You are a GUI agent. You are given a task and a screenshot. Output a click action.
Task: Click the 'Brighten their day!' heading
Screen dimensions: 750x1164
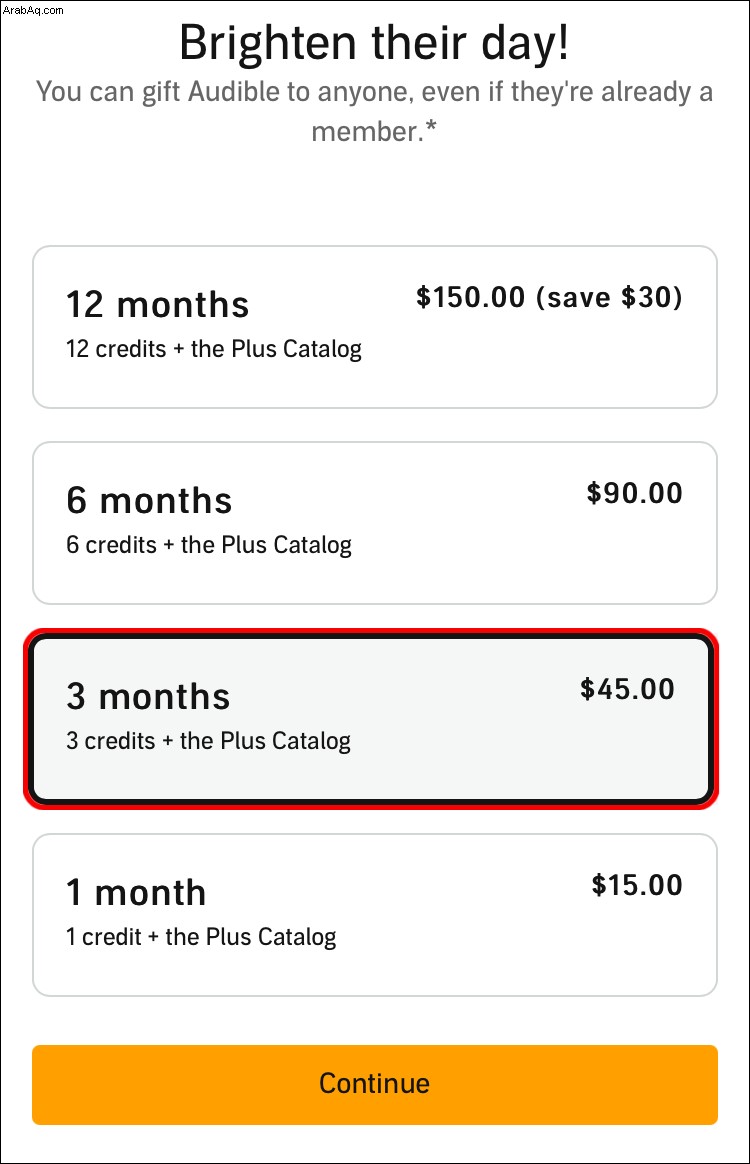pos(374,42)
